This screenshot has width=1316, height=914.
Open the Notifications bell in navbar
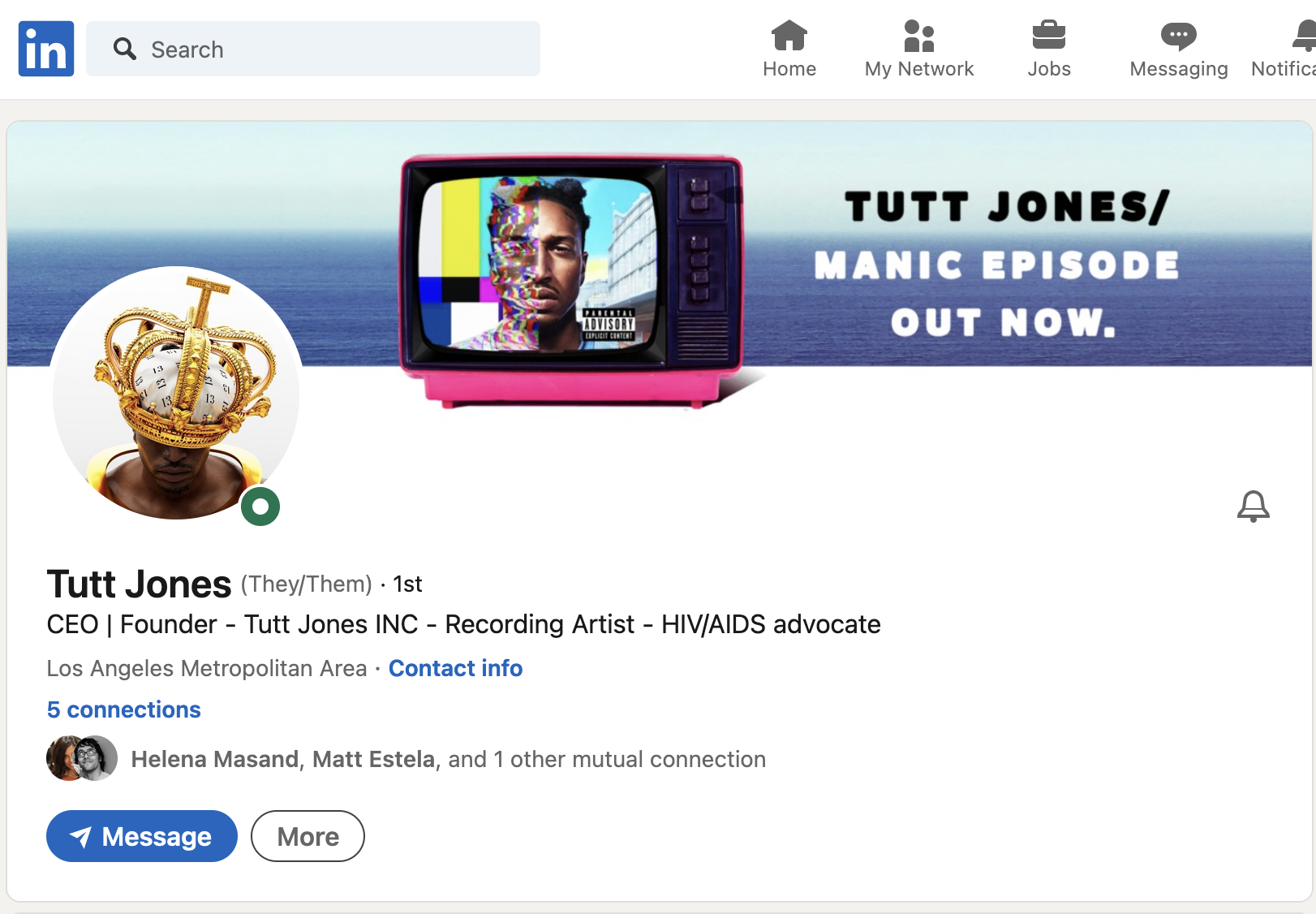pyautogui.click(x=1305, y=36)
